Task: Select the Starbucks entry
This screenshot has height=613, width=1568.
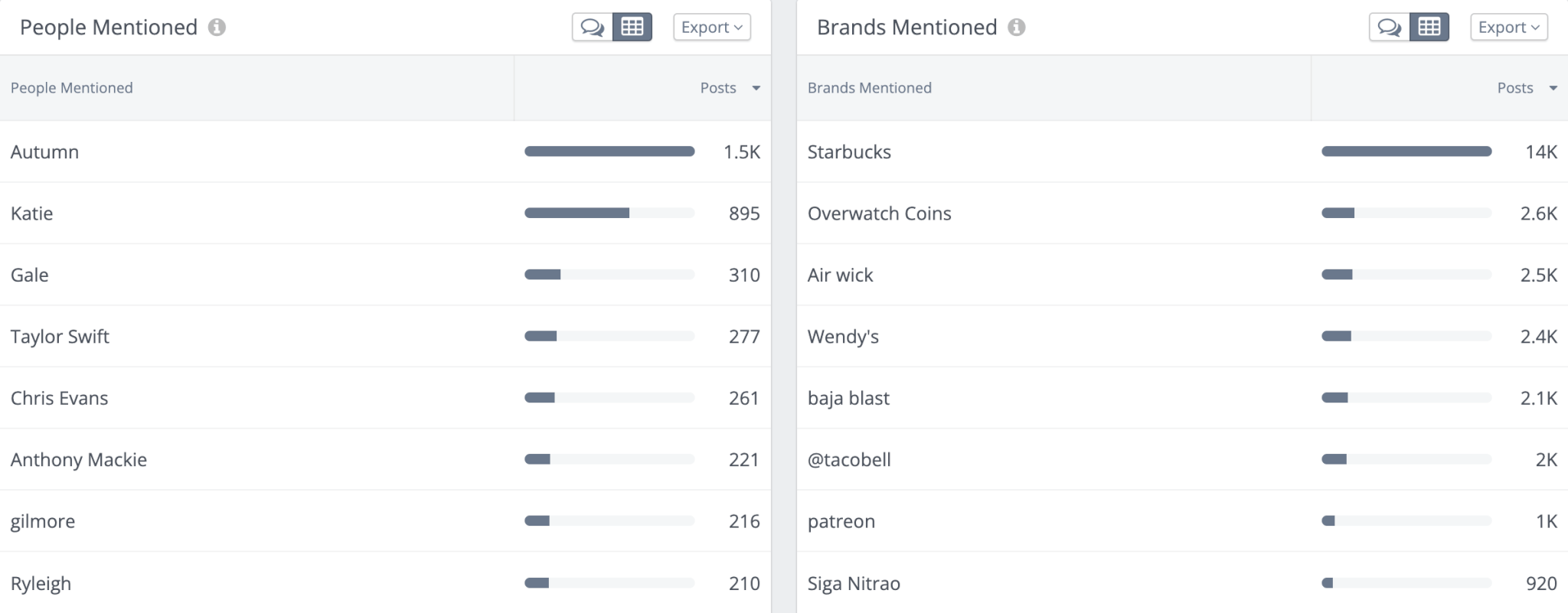Action: click(850, 152)
